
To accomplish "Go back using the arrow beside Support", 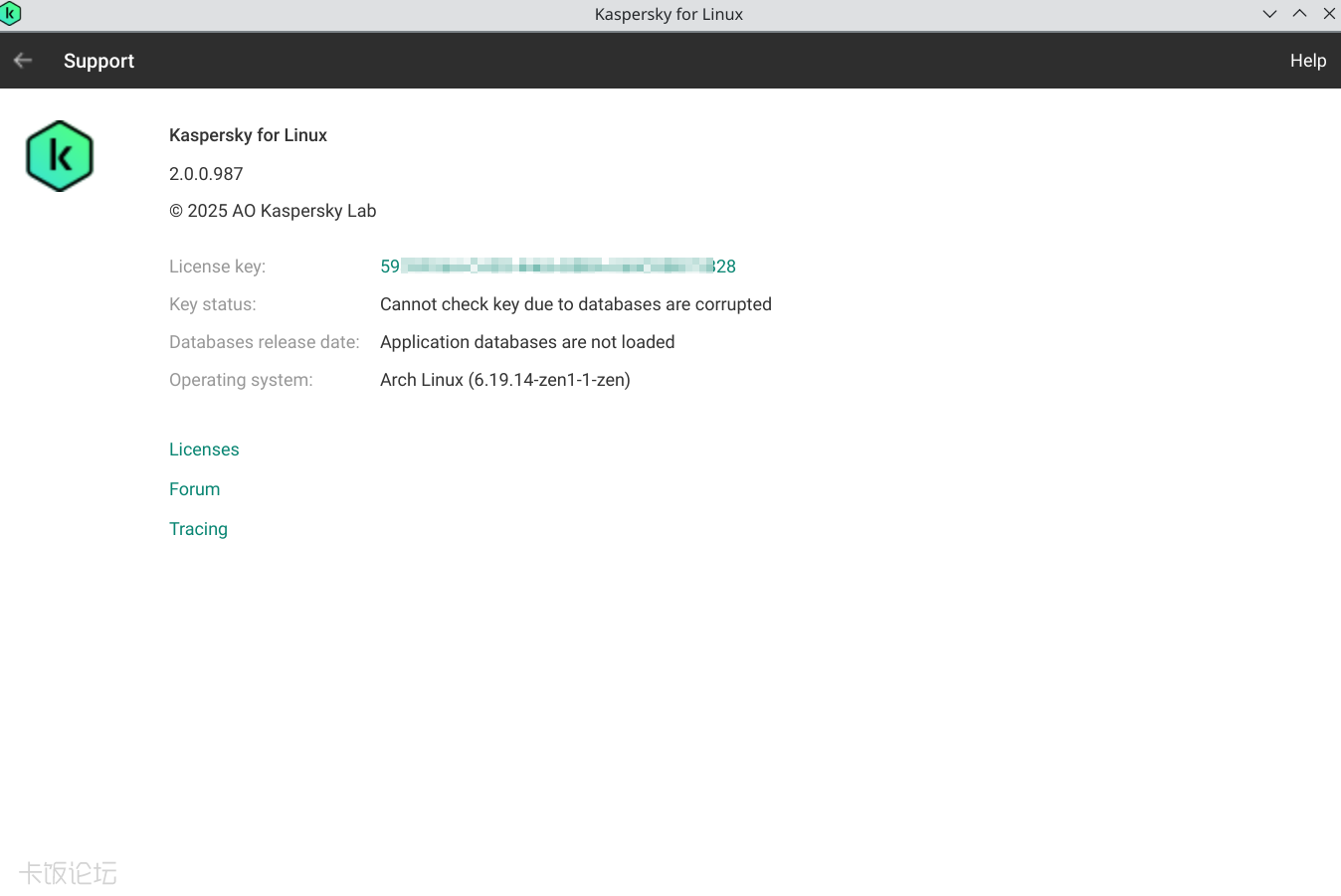I will point(23,61).
